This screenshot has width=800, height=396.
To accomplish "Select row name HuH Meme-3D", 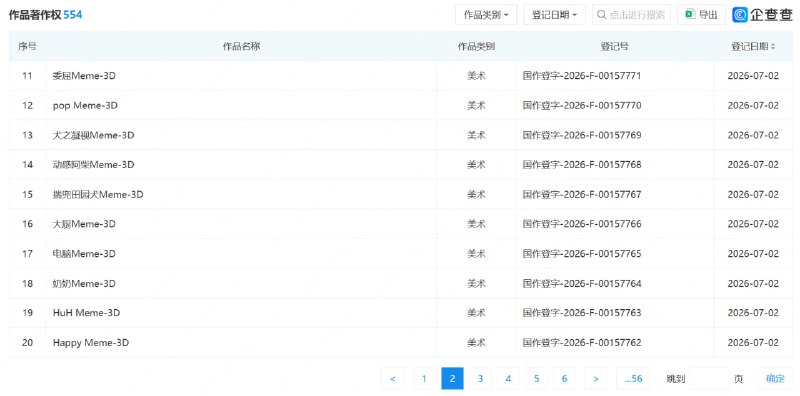I will (x=86, y=313).
